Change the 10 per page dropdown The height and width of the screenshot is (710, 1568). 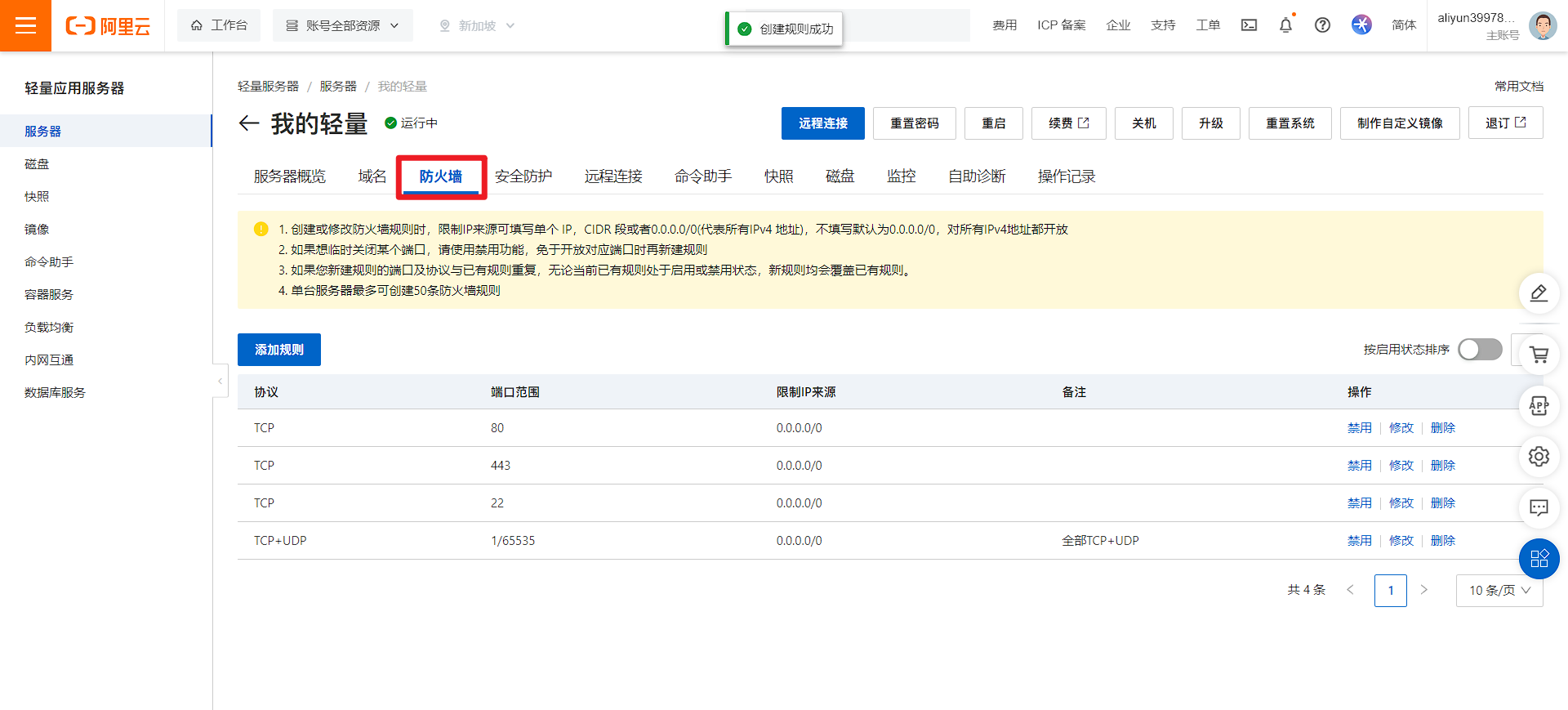(1499, 590)
